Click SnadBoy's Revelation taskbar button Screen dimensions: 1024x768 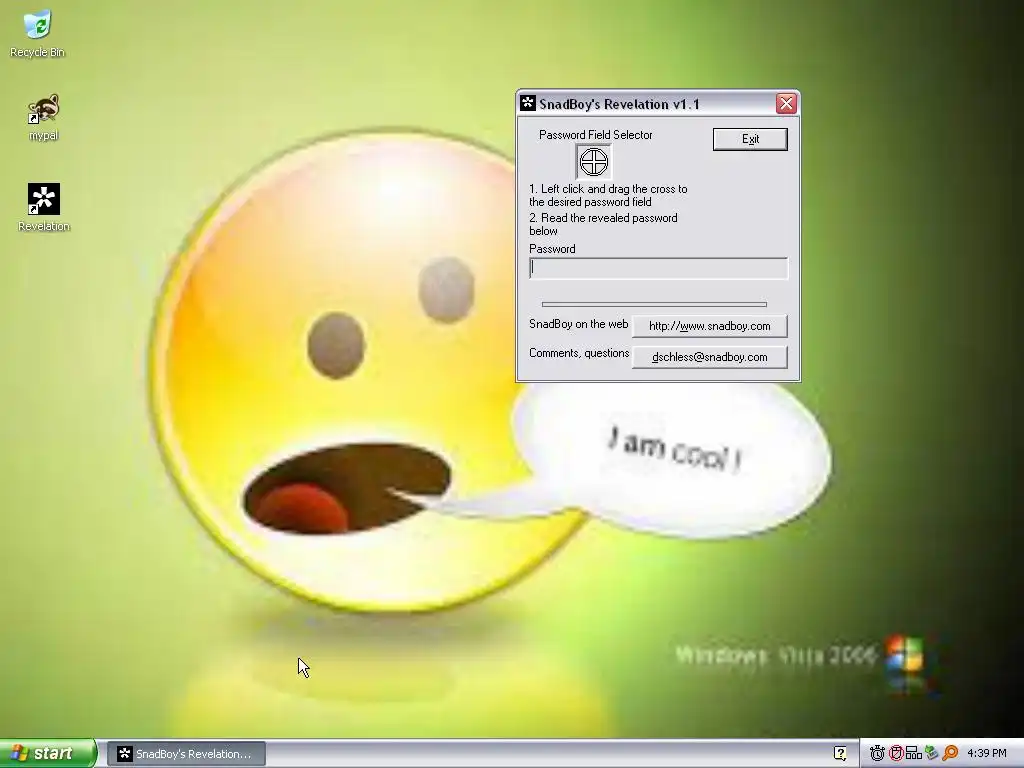click(186, 754)
